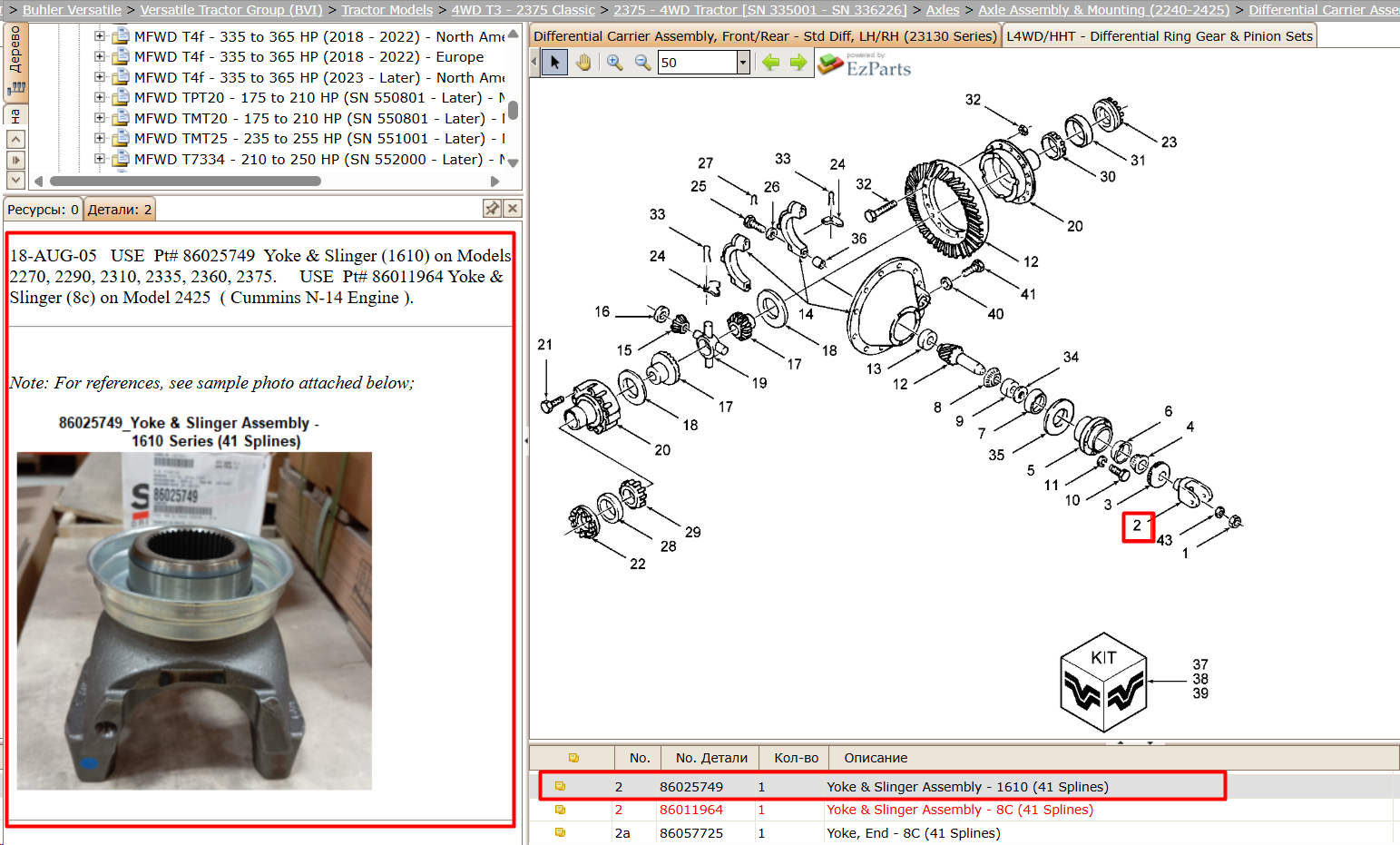Screen dimensions: 1400x845
Task: Select the arrow pointer tool
Action: click(x=554, y=63)
